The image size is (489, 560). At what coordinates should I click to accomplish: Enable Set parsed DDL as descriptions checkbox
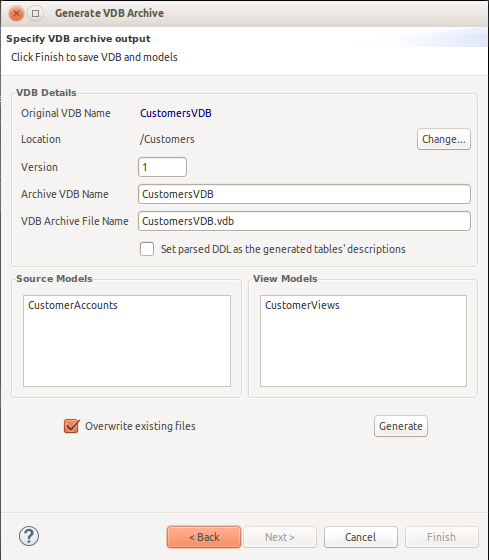[147, 249]
